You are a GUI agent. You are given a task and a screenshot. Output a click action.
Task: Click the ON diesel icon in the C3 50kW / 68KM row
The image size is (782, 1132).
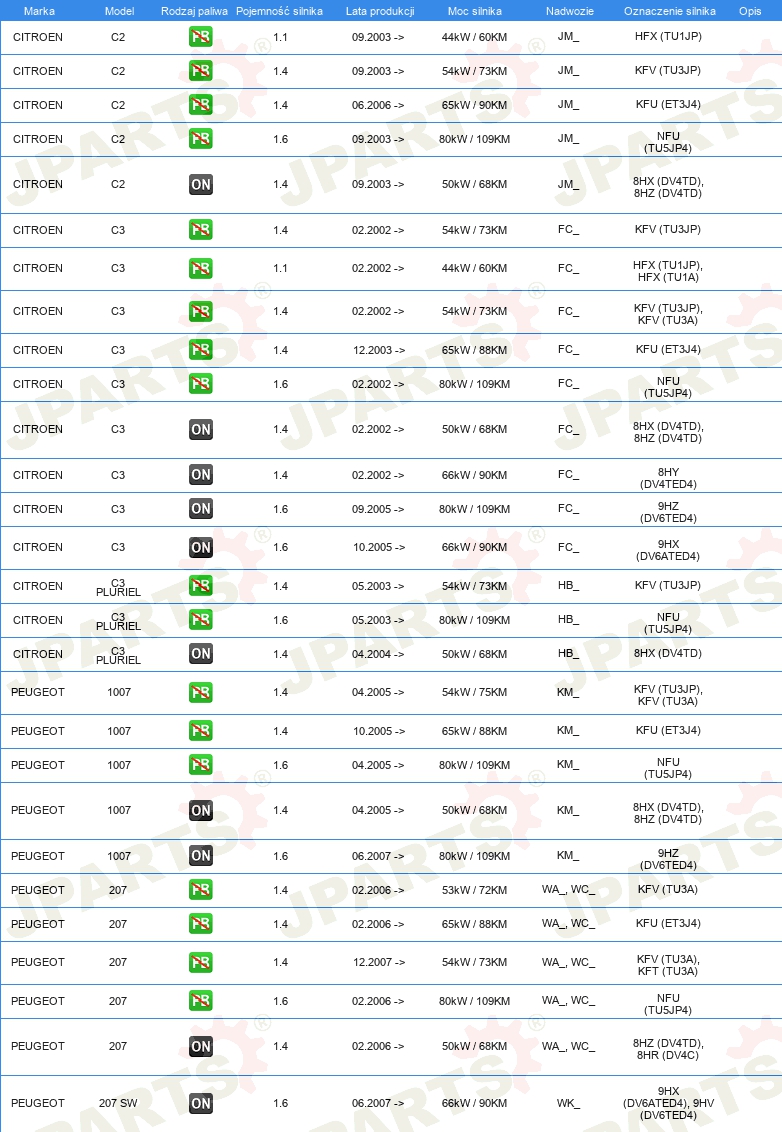(x=201, y=430)
